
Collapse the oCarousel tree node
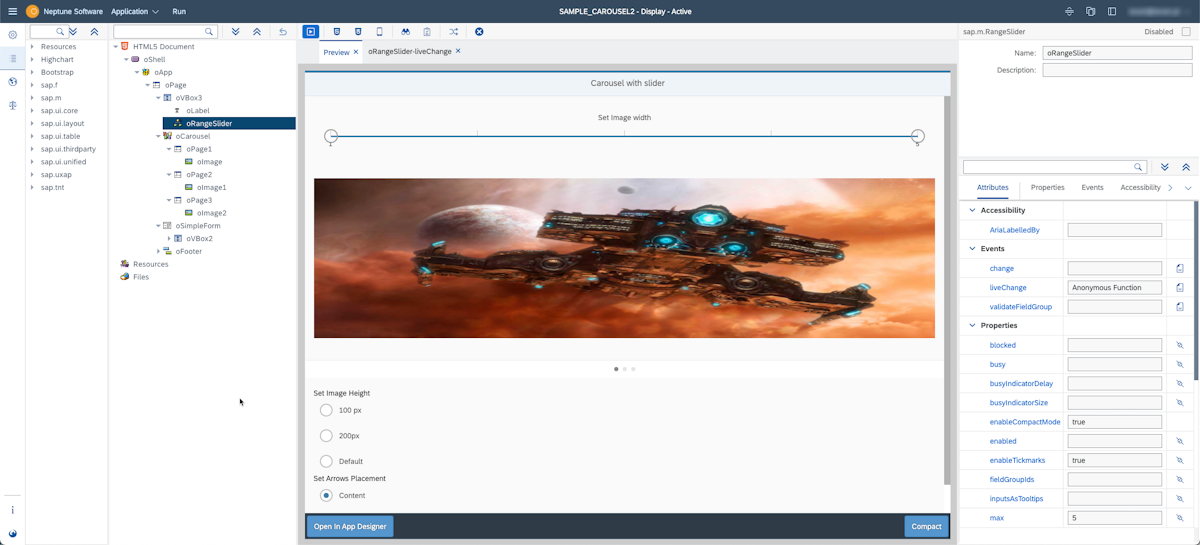[158, 136]
